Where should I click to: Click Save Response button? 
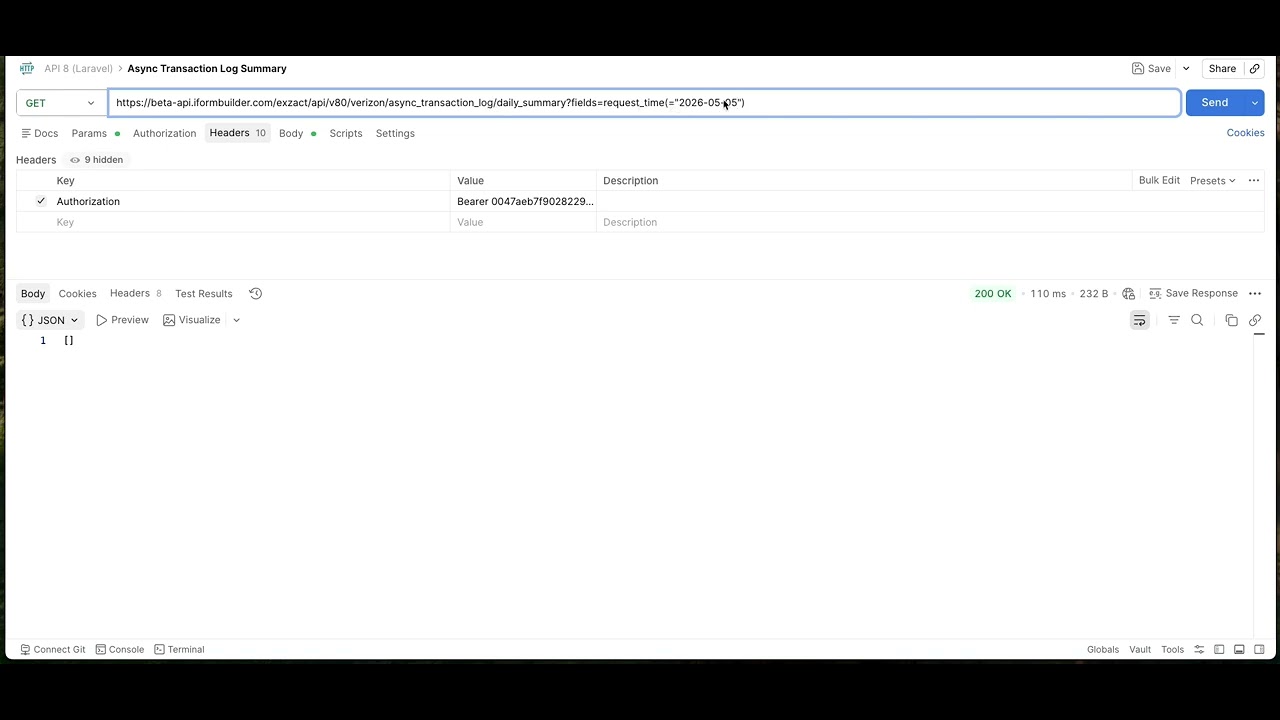tap(1193, 294)
